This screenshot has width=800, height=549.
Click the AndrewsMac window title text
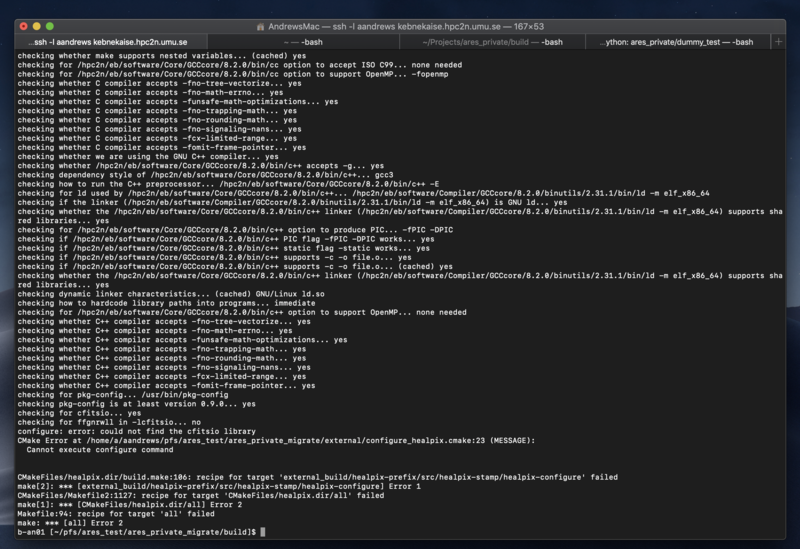tap(300, 24)
